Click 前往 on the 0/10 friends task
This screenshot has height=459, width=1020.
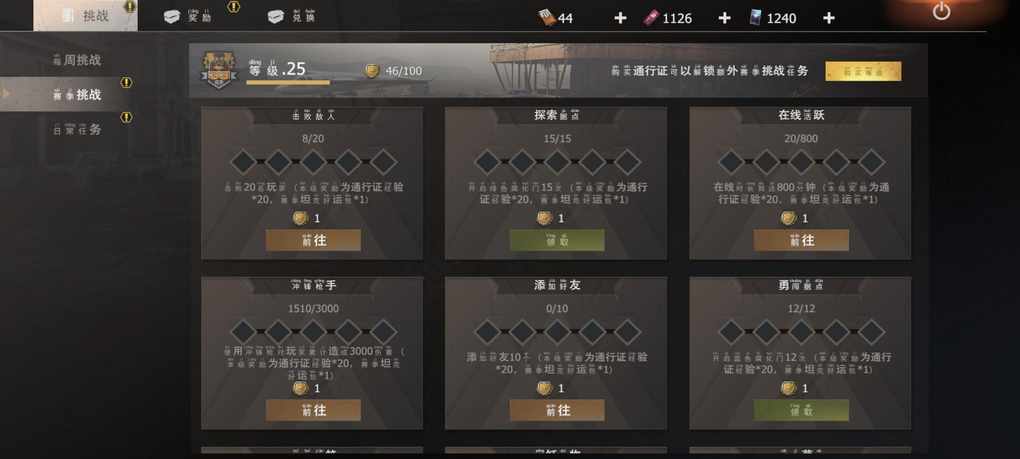point(557,410)
